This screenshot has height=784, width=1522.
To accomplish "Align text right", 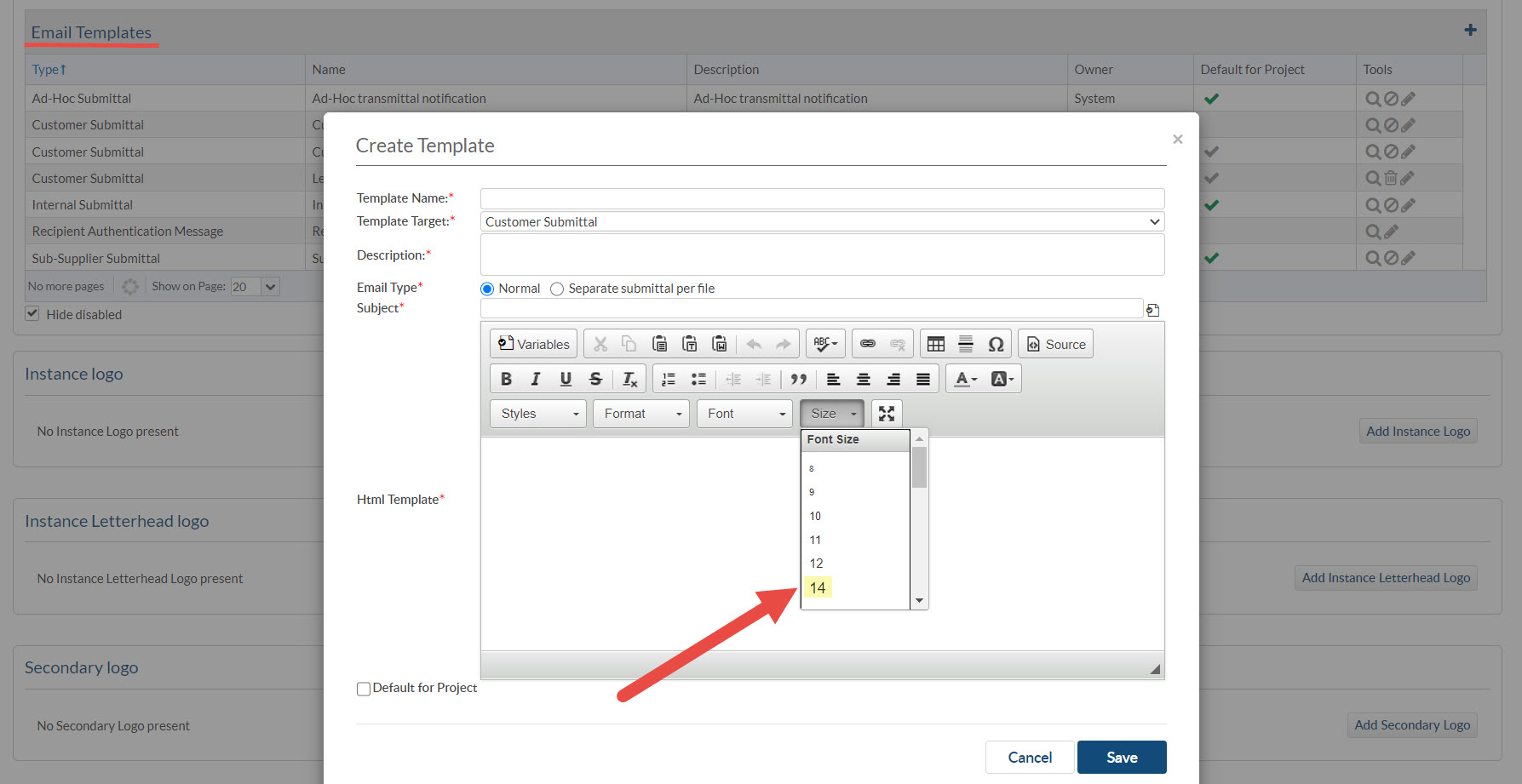I will (893, 379).
